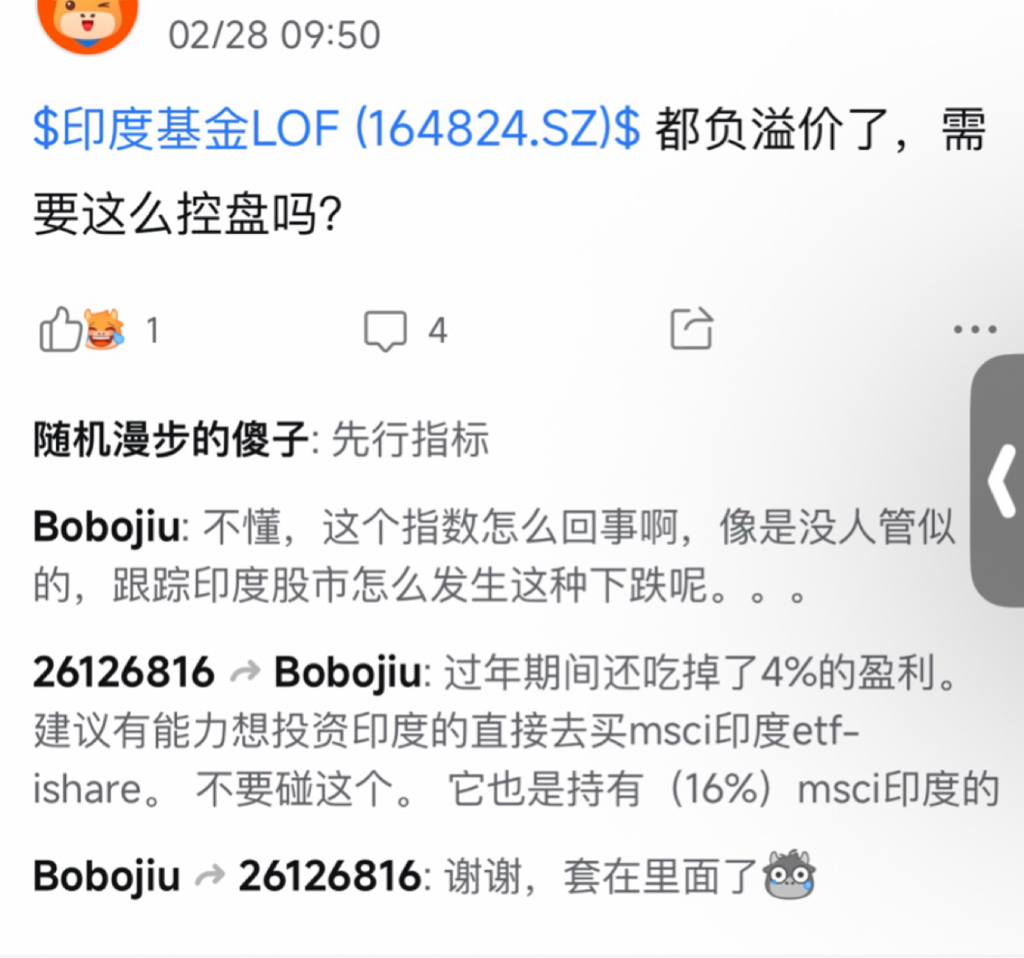
Task: Open the $印度基金LOF (164824.SZ)$ stock link
Action: point(337,128)
